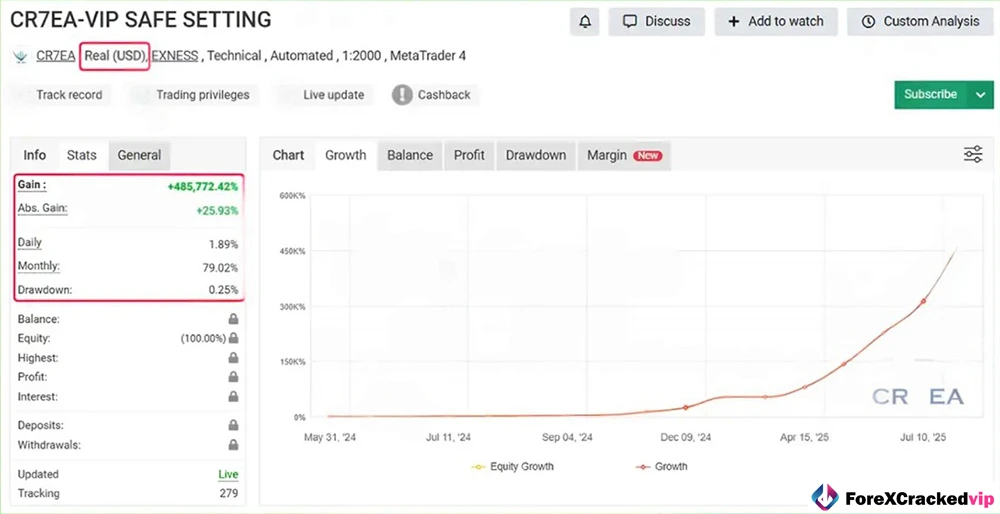This screenshot has height=514, width=1000.
Task: Click the Cashback exclamation icon
Action: [x=402, y=95]
